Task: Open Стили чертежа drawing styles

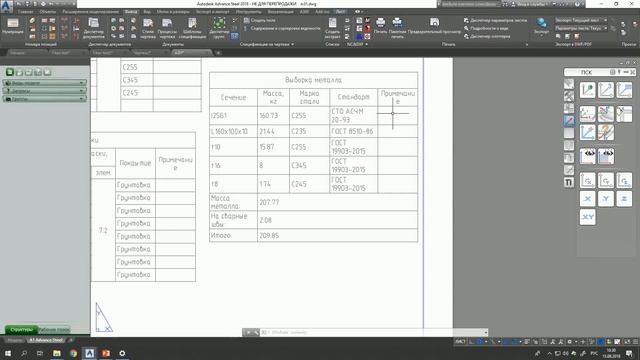Action: [x=148, y=28]
